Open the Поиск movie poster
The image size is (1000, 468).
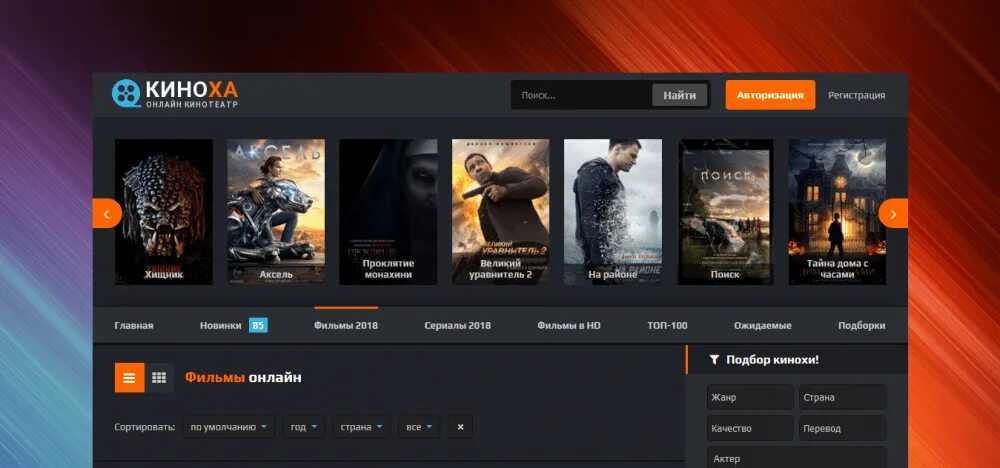click(x=725, y=212)
